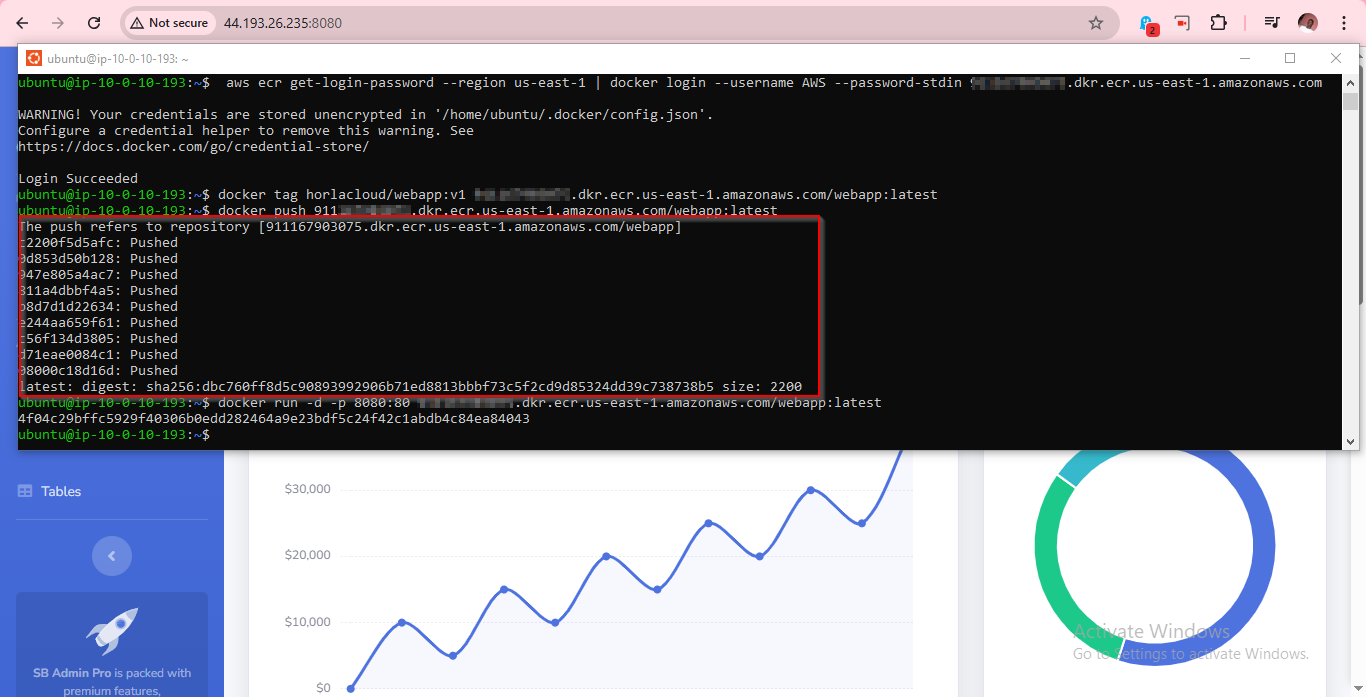This screenshot has width=1366, height=697.
Task: Click the terminal title "ubuntu@ip-10-0-10-193: ~"
Action: click(x=118, y=59)
